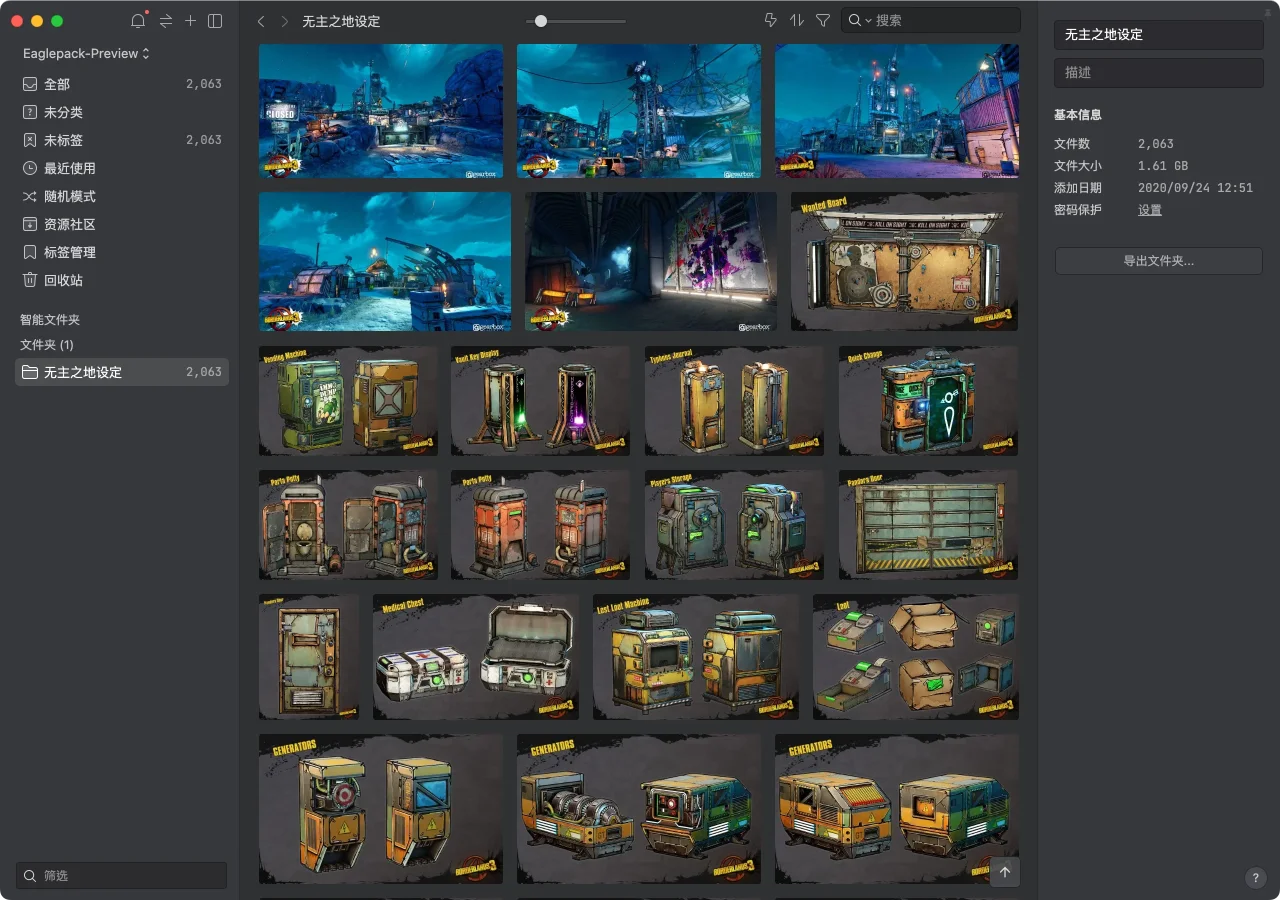Click the switch library arrows icon
Image resolution: width=1280 pixels, height=900 pixels.
[x=166, y=21]
